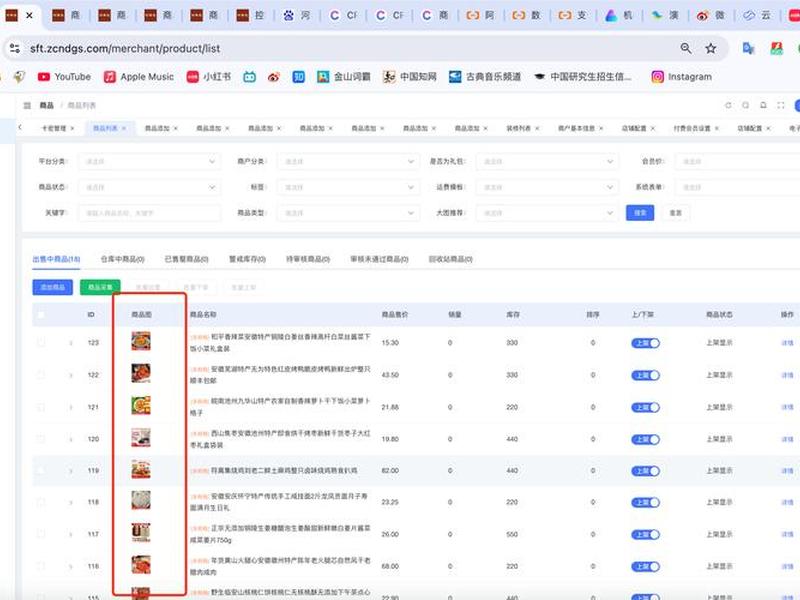Image resolution: width=800 pixels, height=600 pixels.
Task: Open 详情 link for product 123
Action: [787, 343]
